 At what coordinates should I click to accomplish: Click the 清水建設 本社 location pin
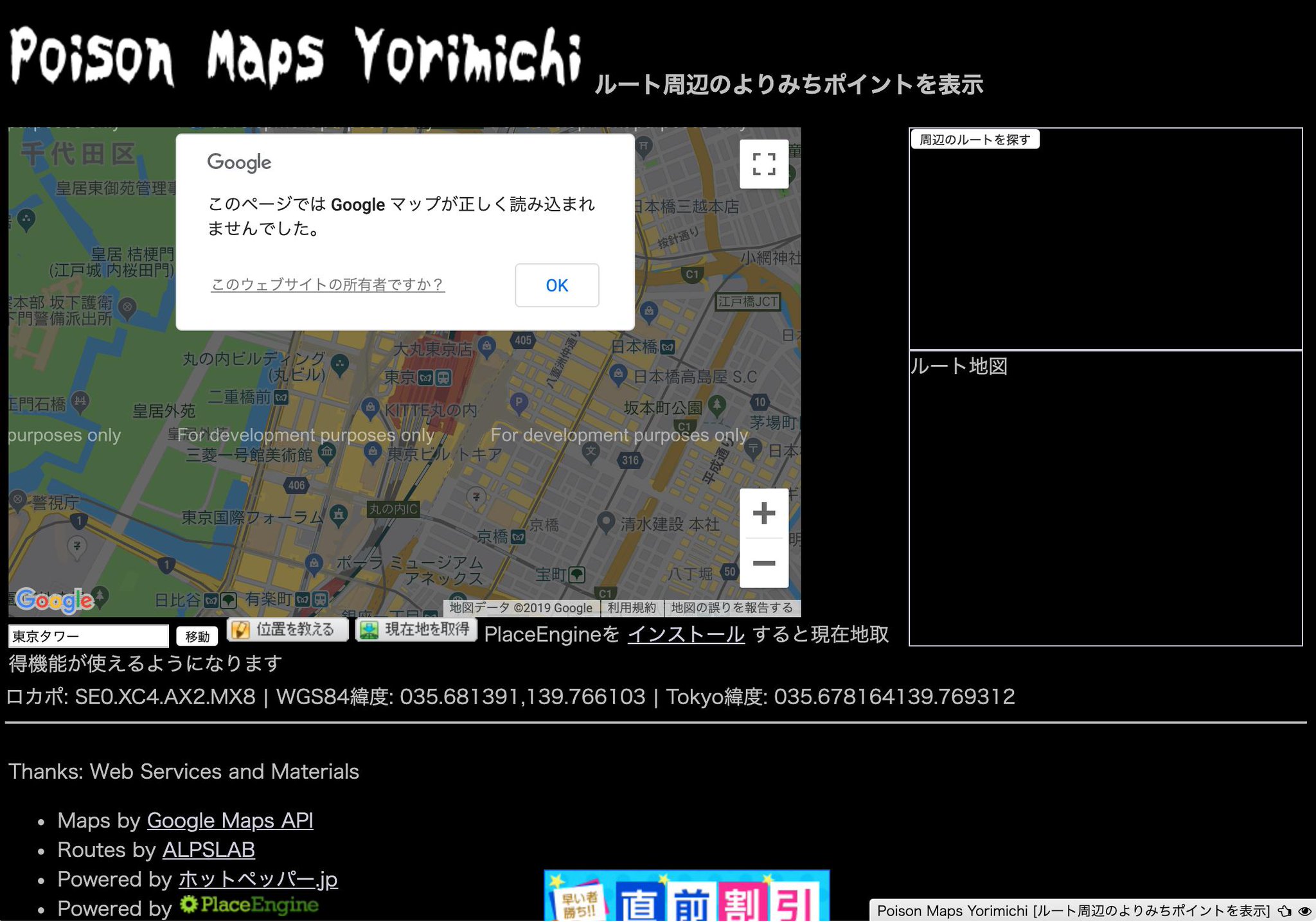point(605,522)
